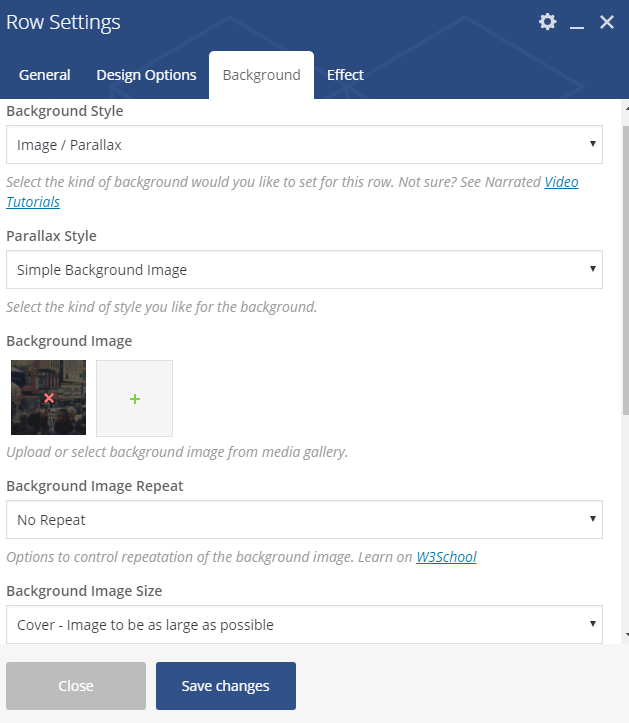Expand the Background Image Repeat dropdown
Screen dimensions: 629x723
coord(304,520)
